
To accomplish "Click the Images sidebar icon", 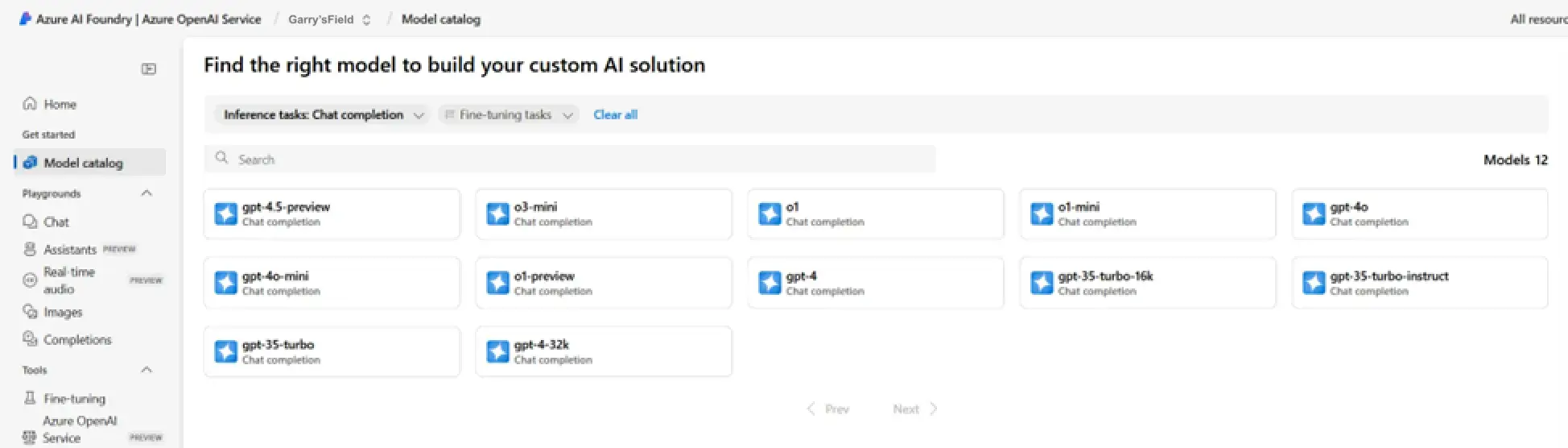I will tap(30, 312).
